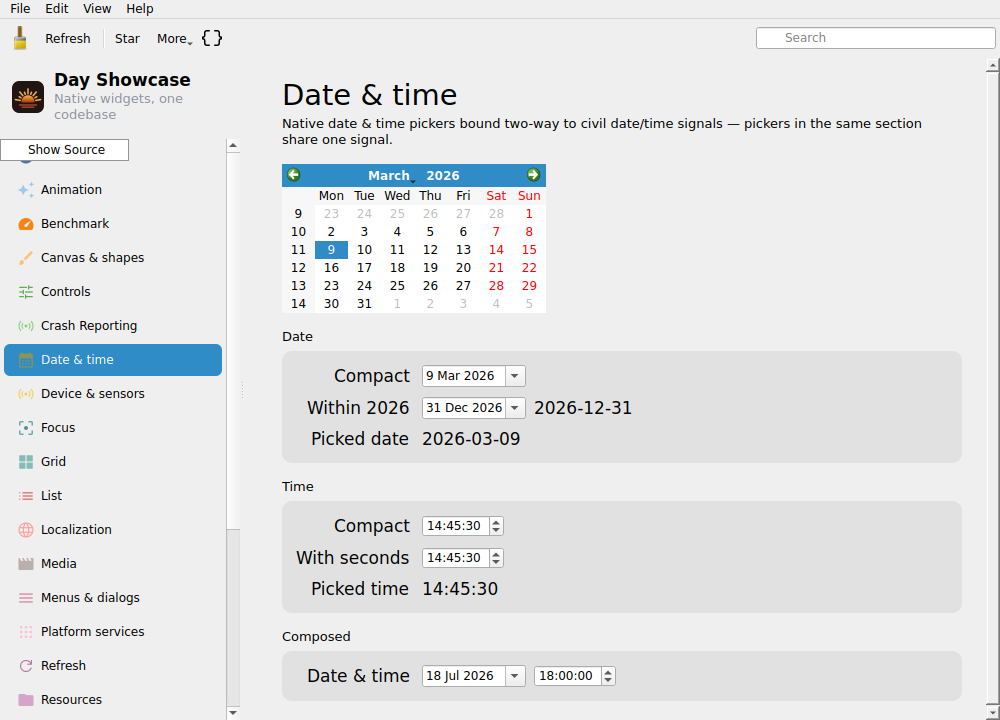The width and height of the screenshot is (1000, 720).
Task: Open the View menu
Action: pyautogui.click(x=97, y=9)
